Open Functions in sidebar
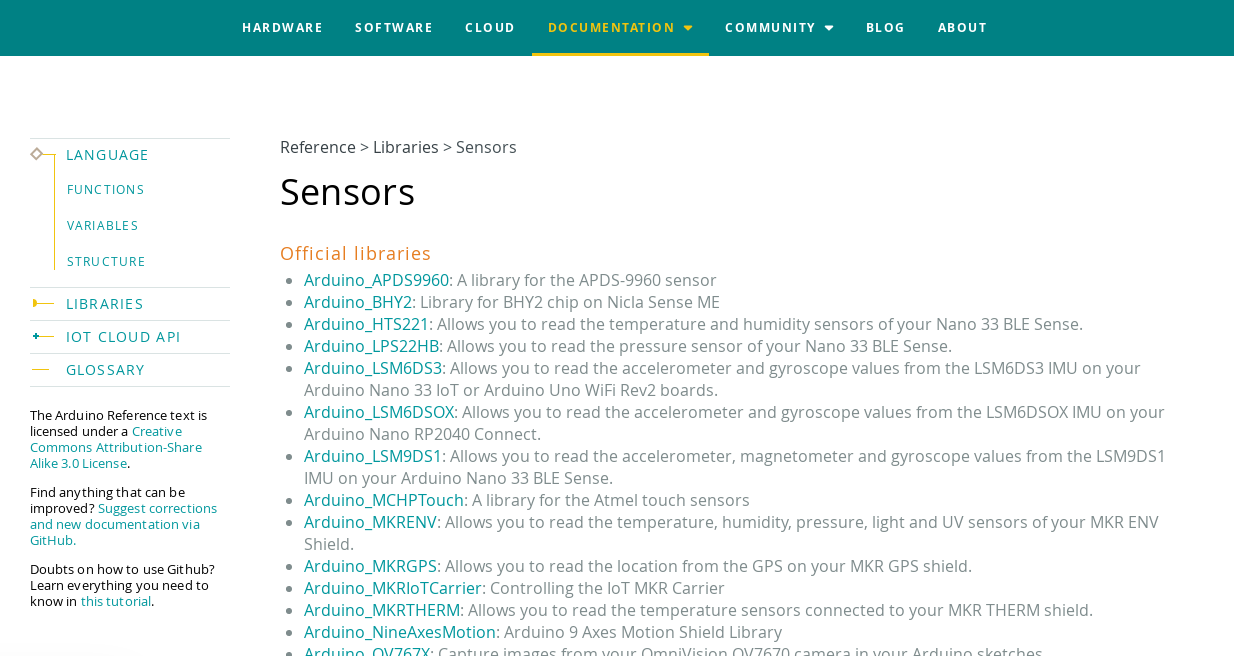This screenshot has height=656, width=1234. (106, 190)
